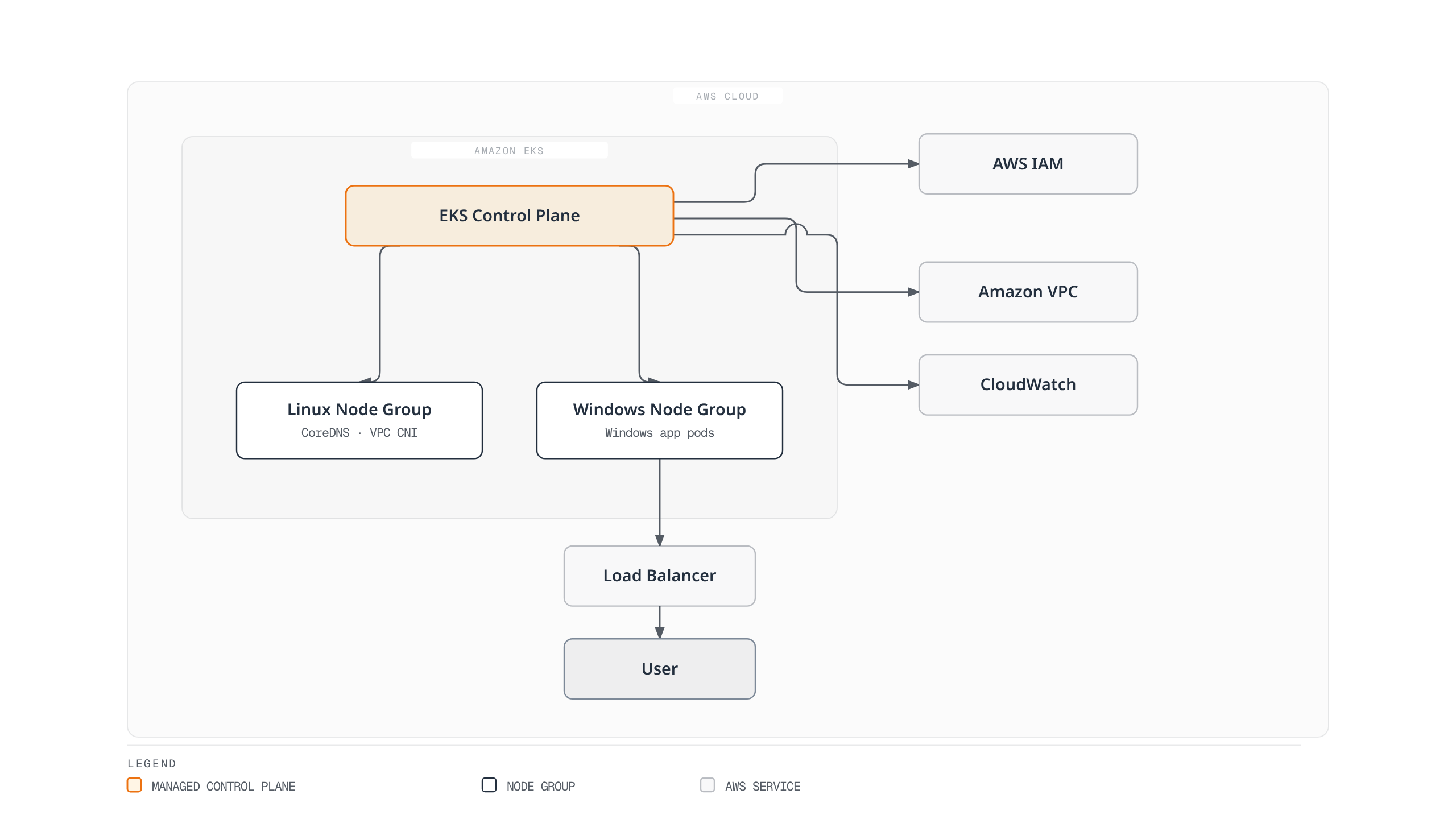Click the 'CoreDNS · VPC CNI' subtitle
Image resolution: width=1456 pixels, height=819 pixels.
359,433
